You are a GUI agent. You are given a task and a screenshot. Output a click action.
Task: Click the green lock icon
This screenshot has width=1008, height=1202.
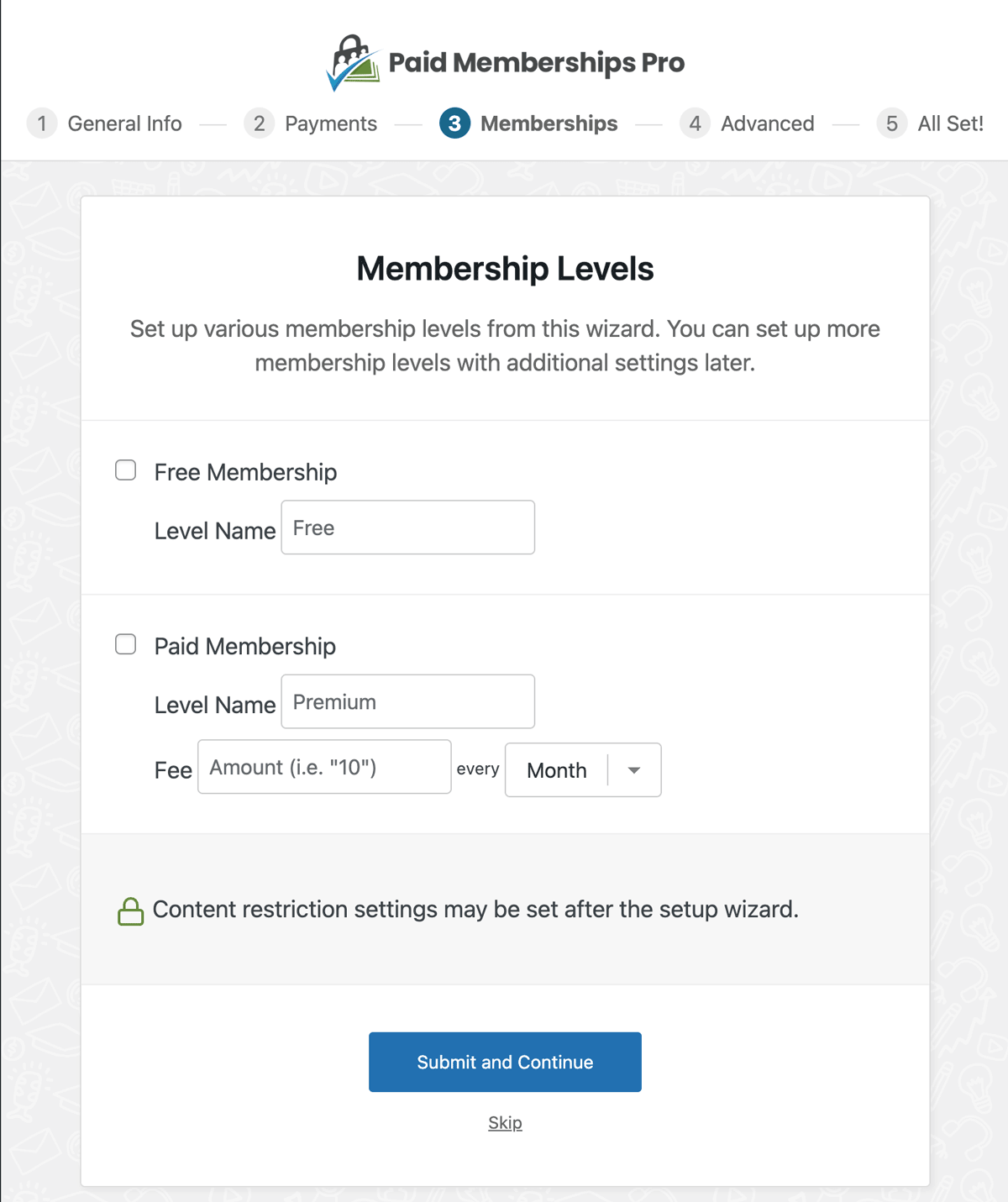(130, 911)
